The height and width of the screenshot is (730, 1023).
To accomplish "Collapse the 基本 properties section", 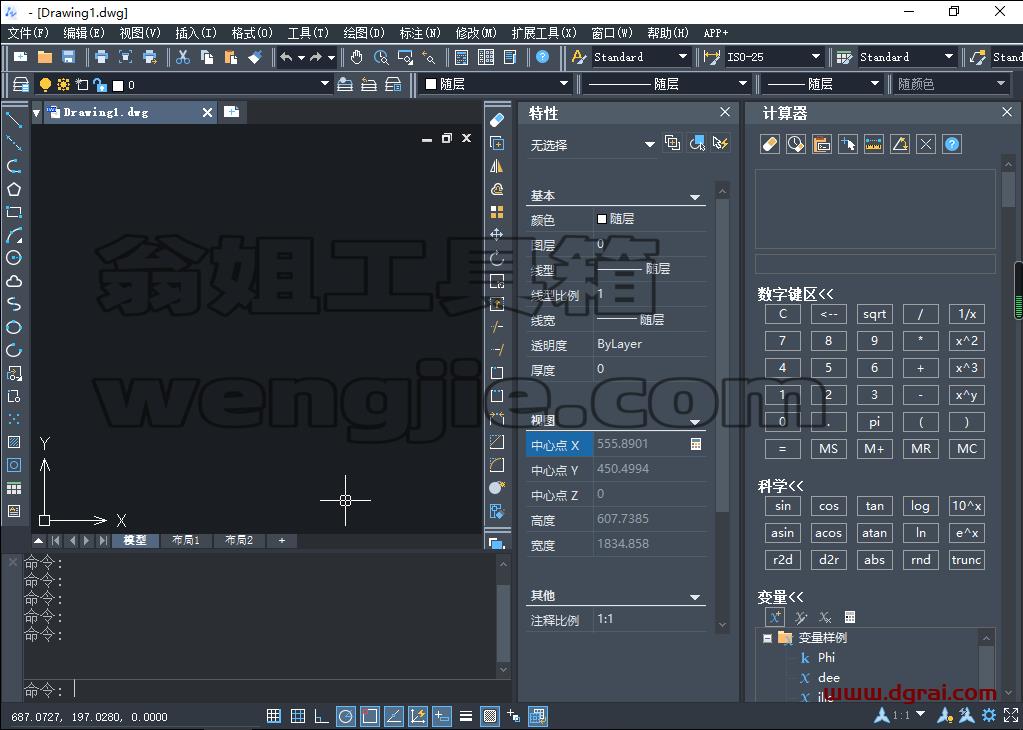I will [695, 197].
